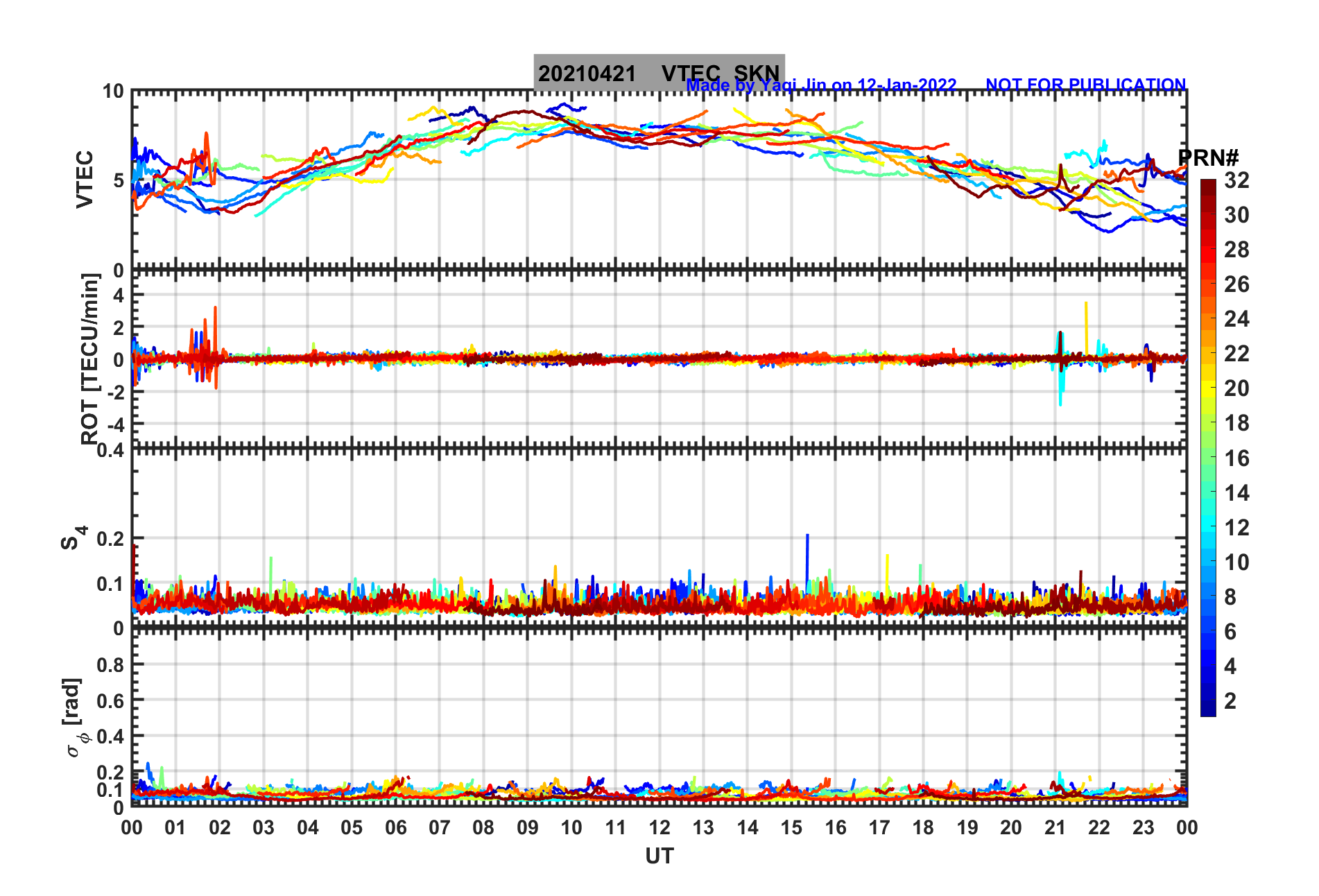Click the 'VTEC' y-axis label
Image resolution: width=1319 pixels, height=896 pixels.
pos(85,180)
